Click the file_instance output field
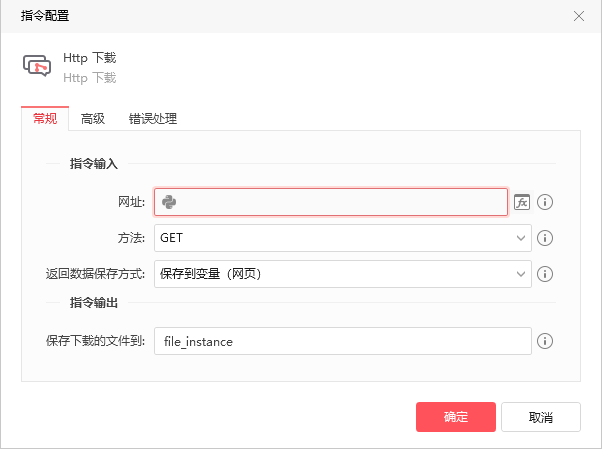 click(342, 341)
